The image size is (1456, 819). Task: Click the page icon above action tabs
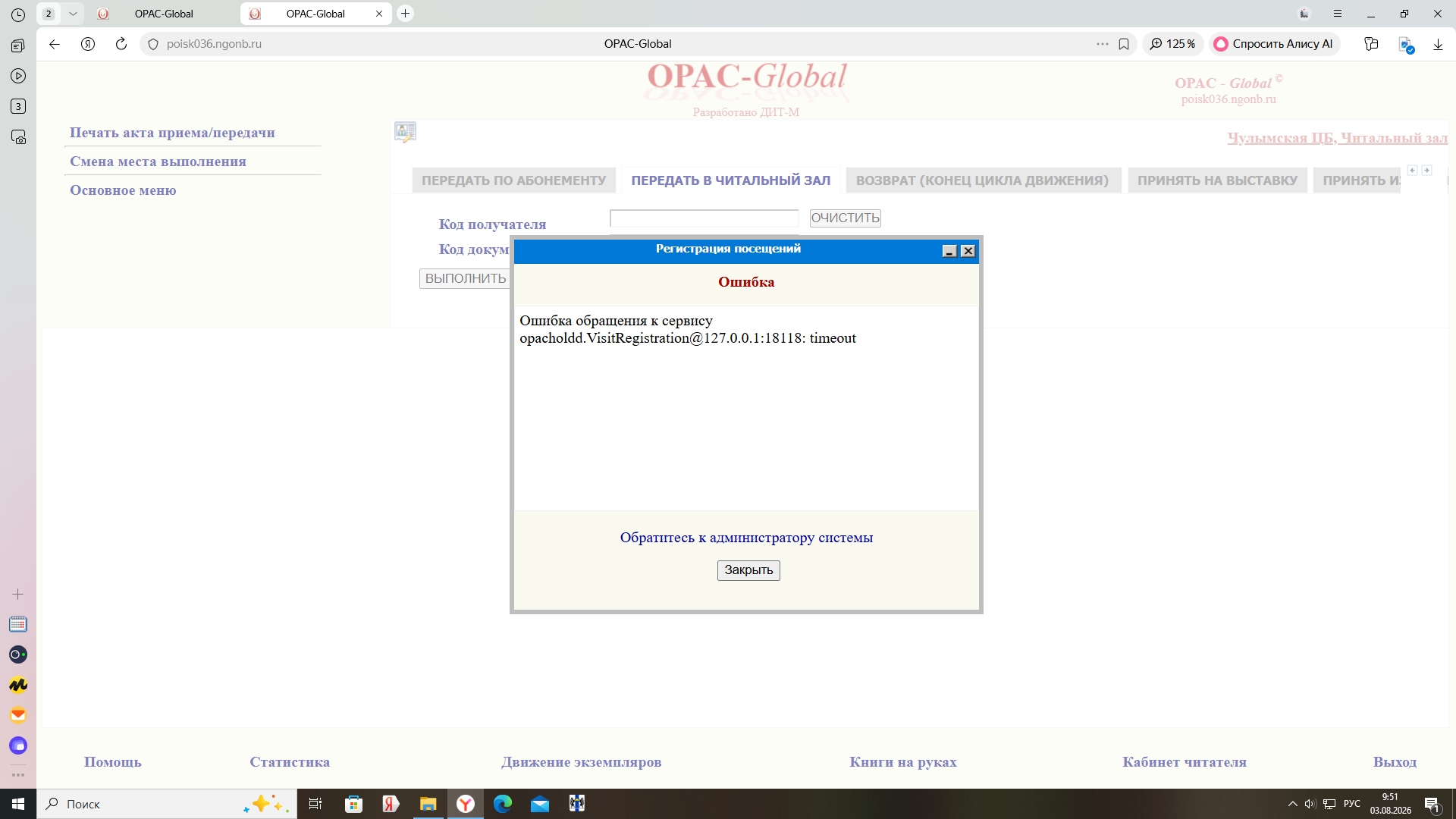coord(405,132)
